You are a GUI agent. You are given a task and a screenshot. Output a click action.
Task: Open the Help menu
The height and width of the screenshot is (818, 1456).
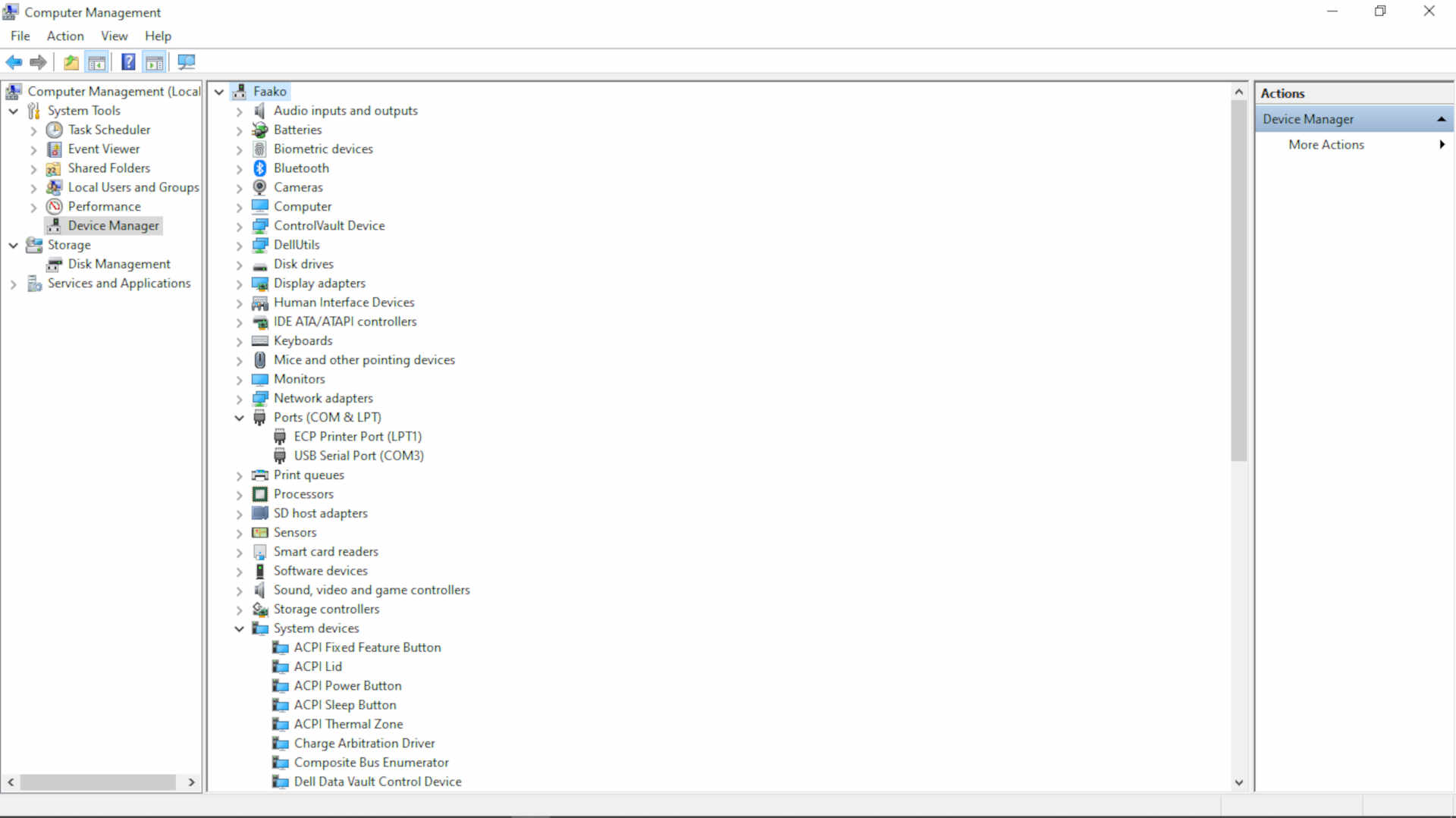pos(158,36)
